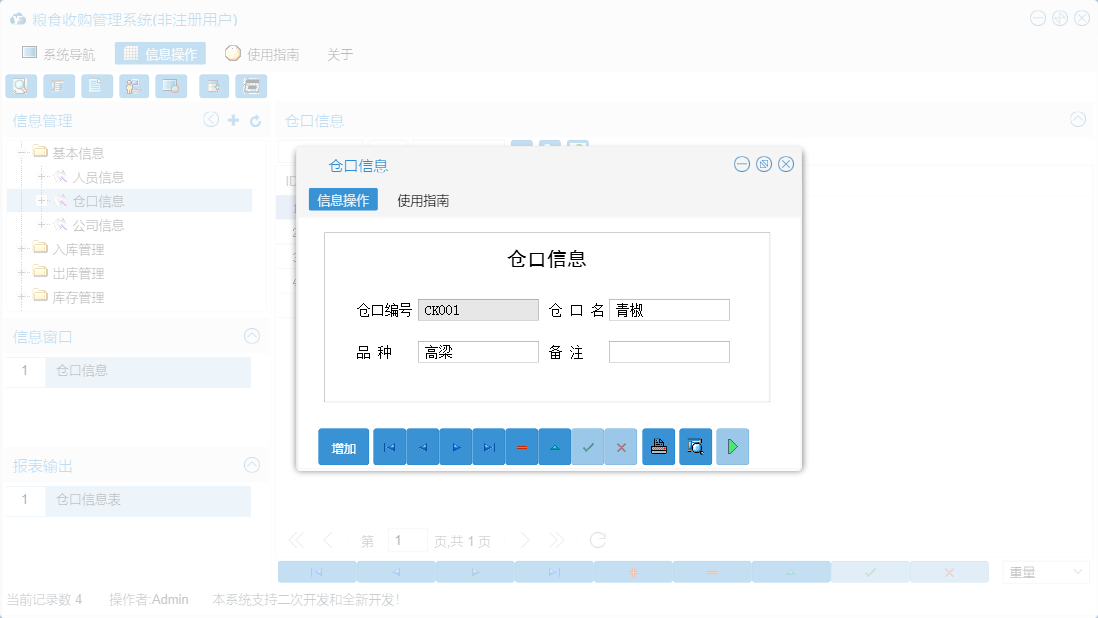This screenshot has height=618, width=1098.
Task: Print the warehouse record using the printer icon
Action: pos(658,447)
